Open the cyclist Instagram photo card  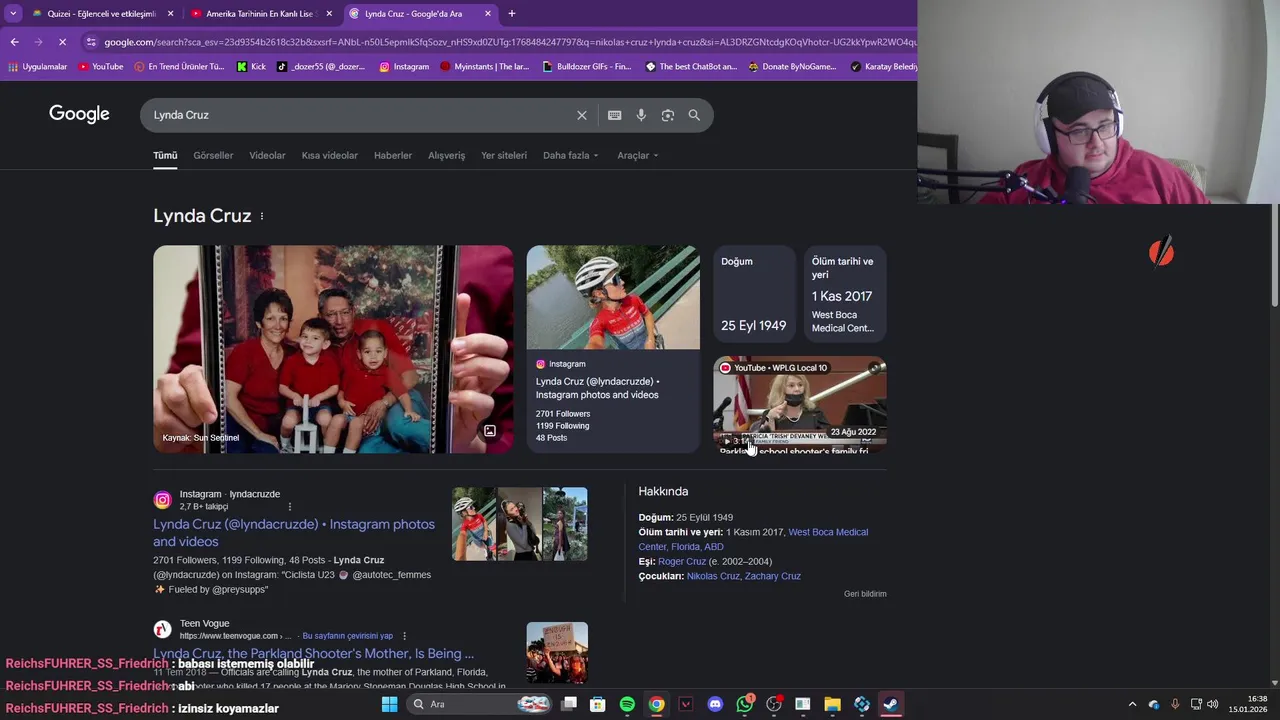(613, 349)
